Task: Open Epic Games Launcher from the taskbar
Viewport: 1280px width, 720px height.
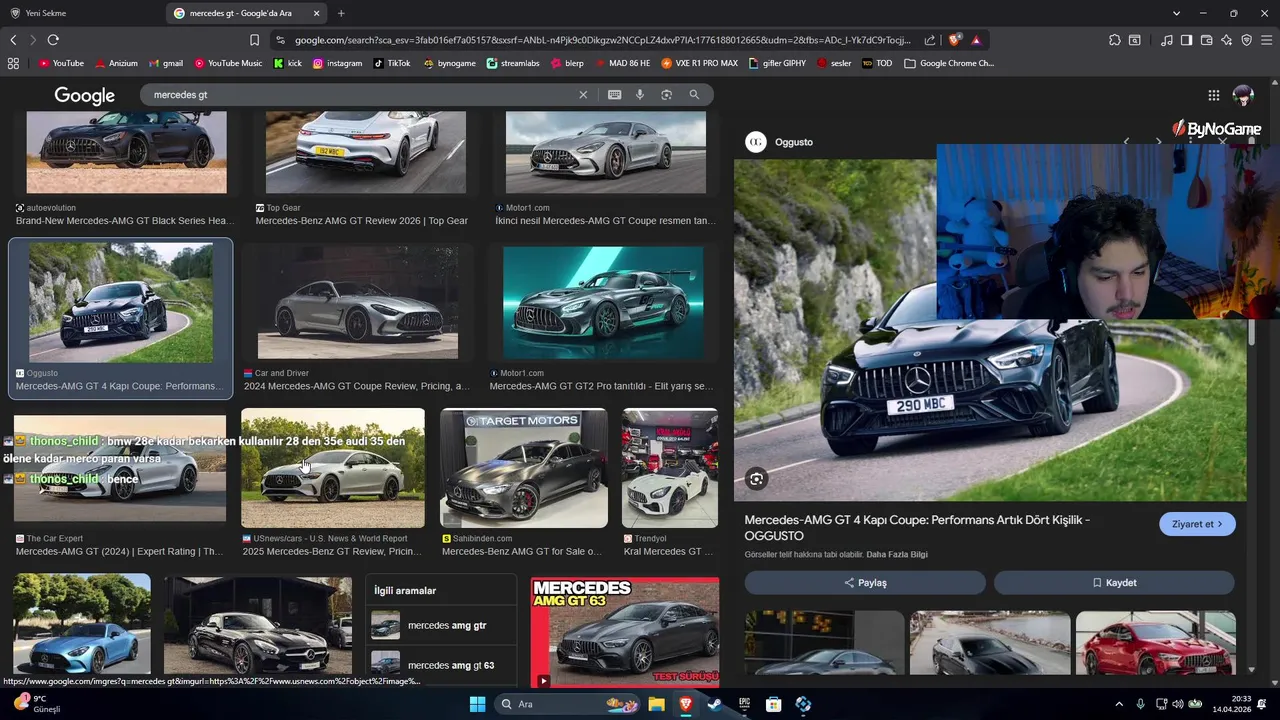Action: [x=744, y=704]
